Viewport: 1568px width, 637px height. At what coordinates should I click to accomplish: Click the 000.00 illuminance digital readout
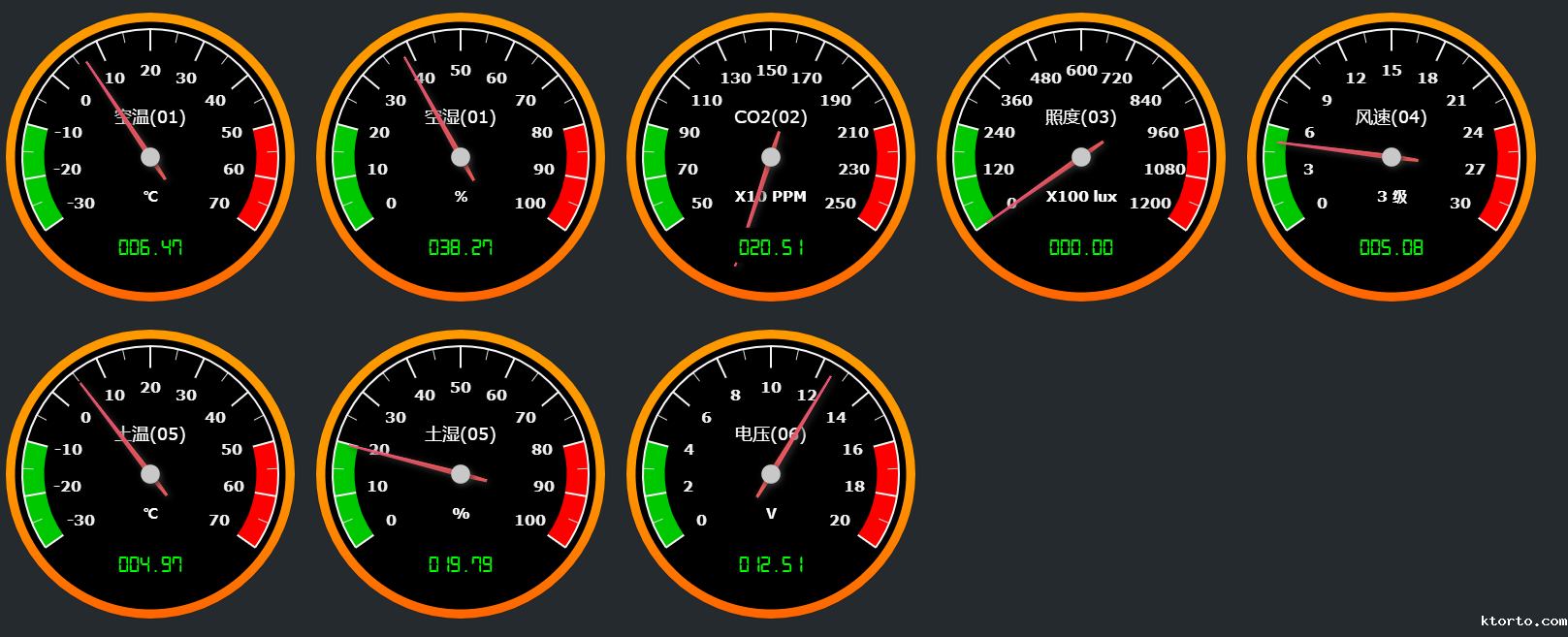[x=1081, y=248]
